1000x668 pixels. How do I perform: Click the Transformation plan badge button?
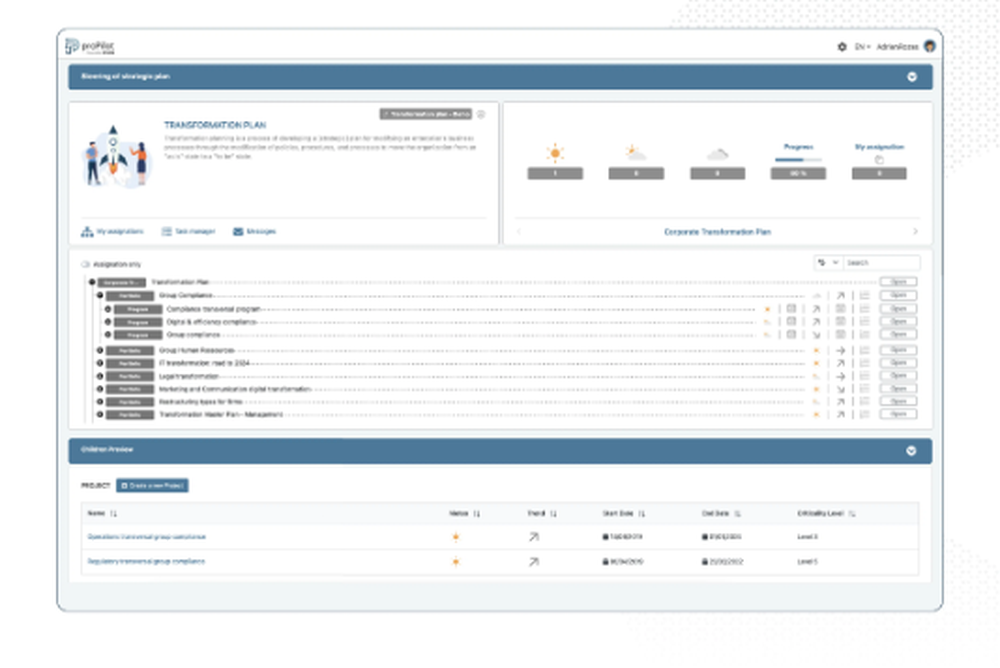click(x=426, y=114)
